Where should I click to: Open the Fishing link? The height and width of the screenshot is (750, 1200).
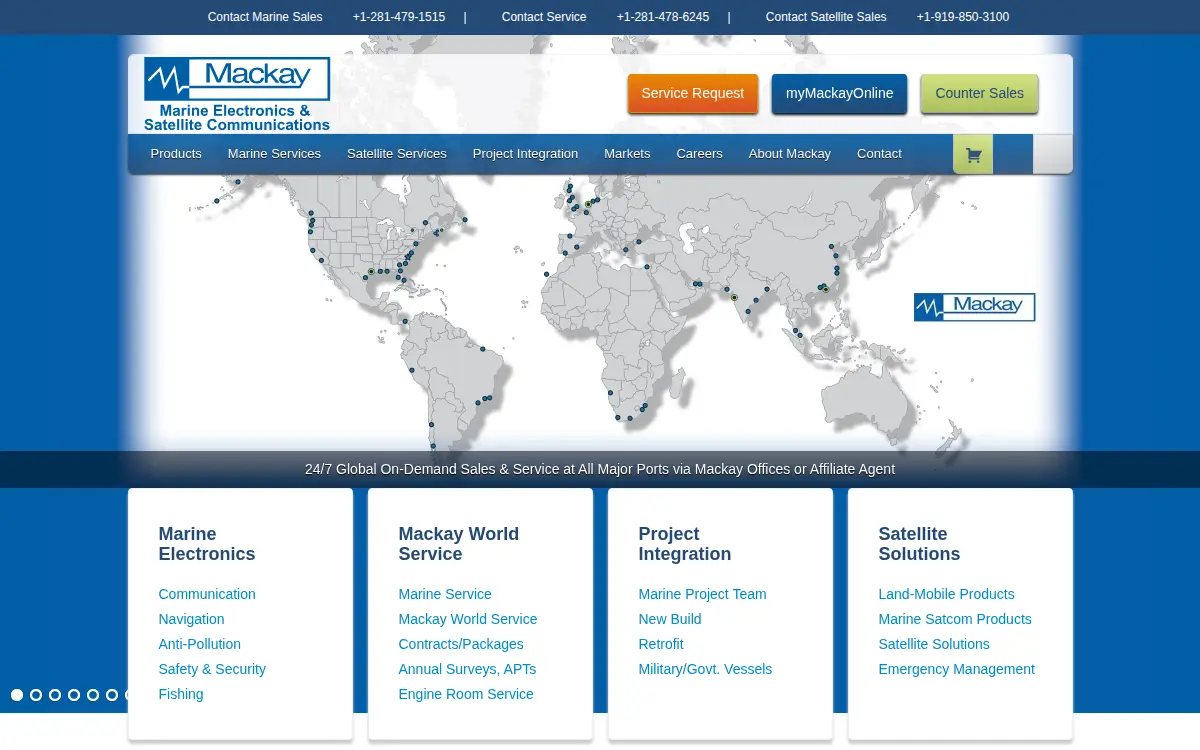[181, 694]
